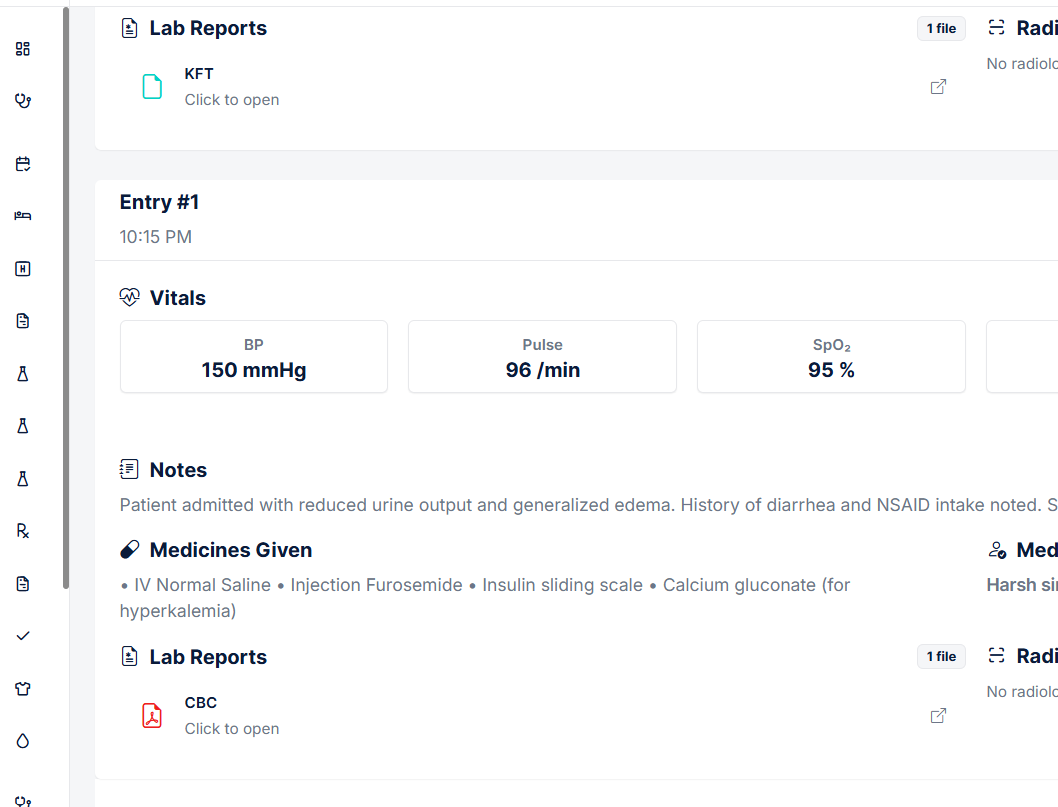Click the SpO₂ 95 % vitals card

[831, 357]
